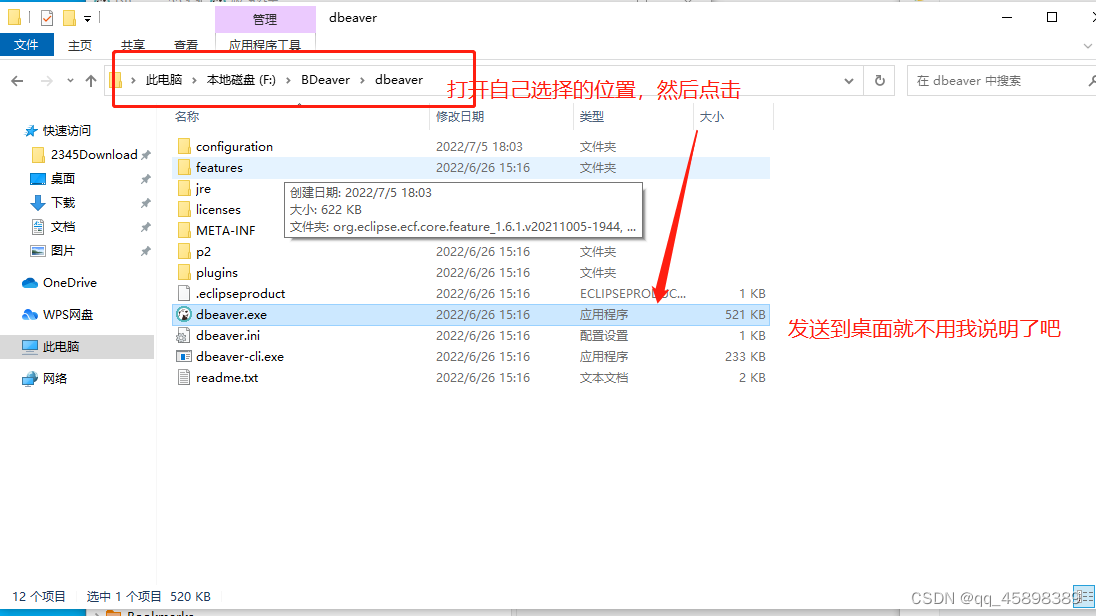Open 文档 quick access folder

click(x=53, y=227)
